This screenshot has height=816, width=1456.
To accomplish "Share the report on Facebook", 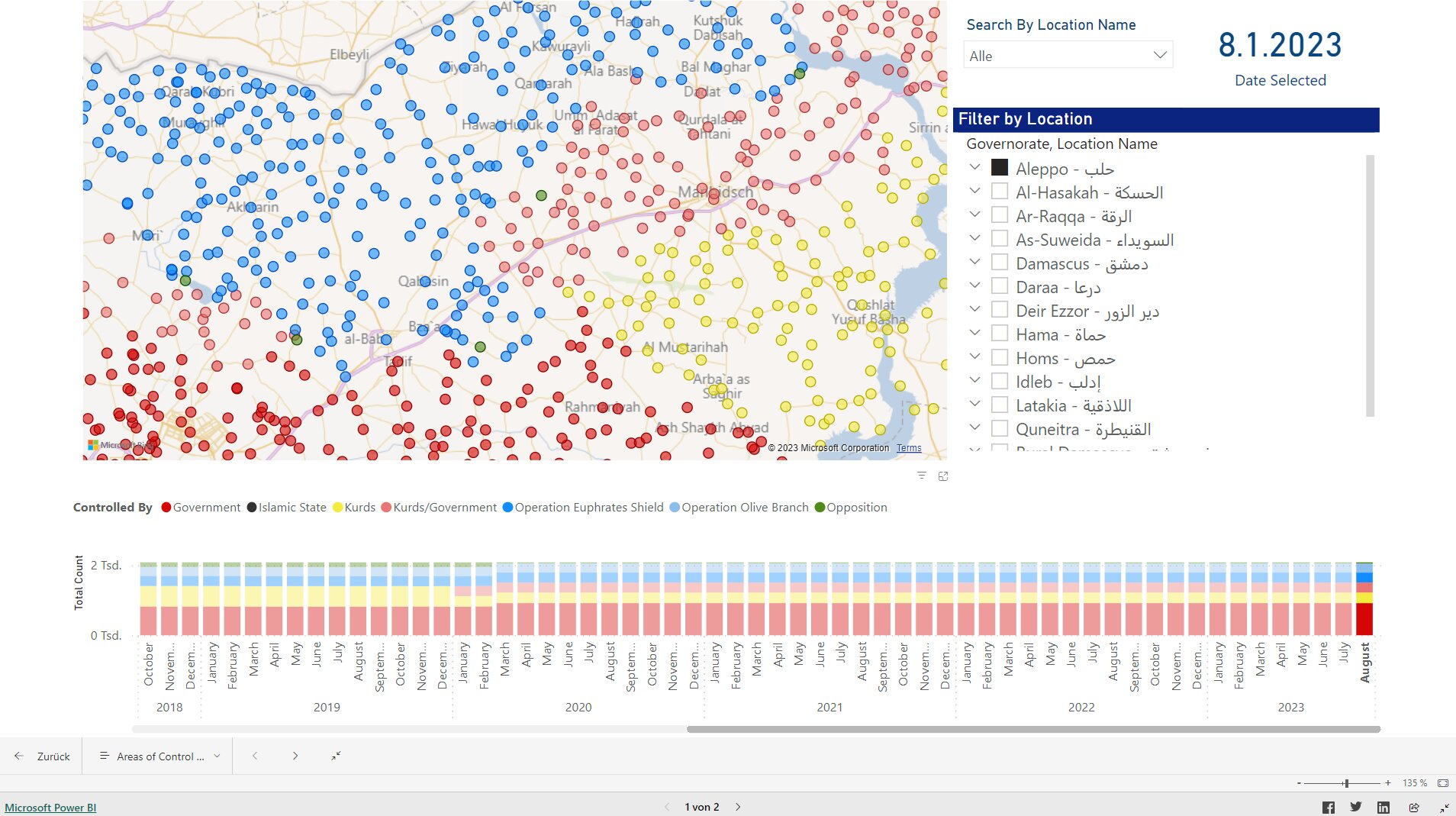I will pyautogui.click(x=1328, y=807).
